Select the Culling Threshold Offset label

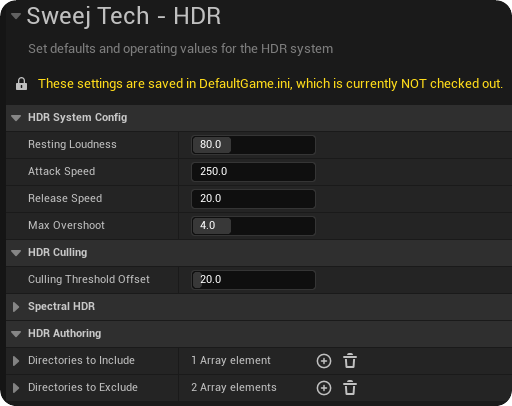click(89, 279)
